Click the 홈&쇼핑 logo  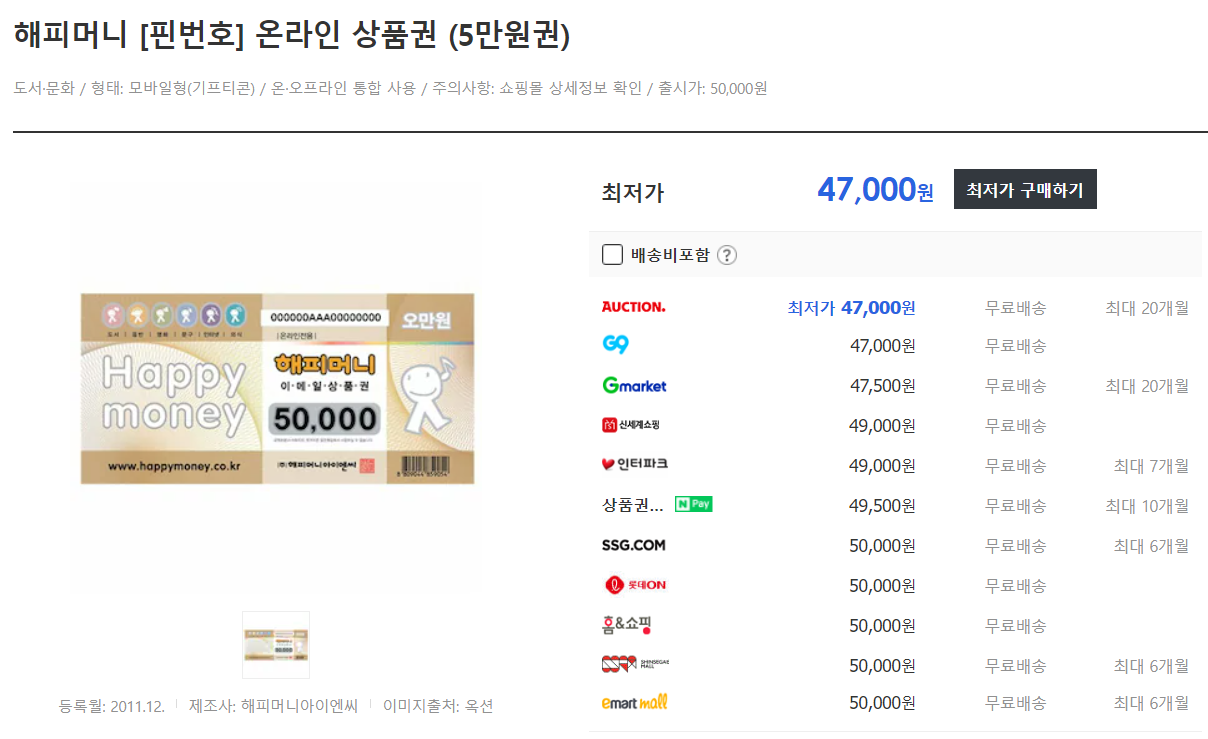point(627,625)
